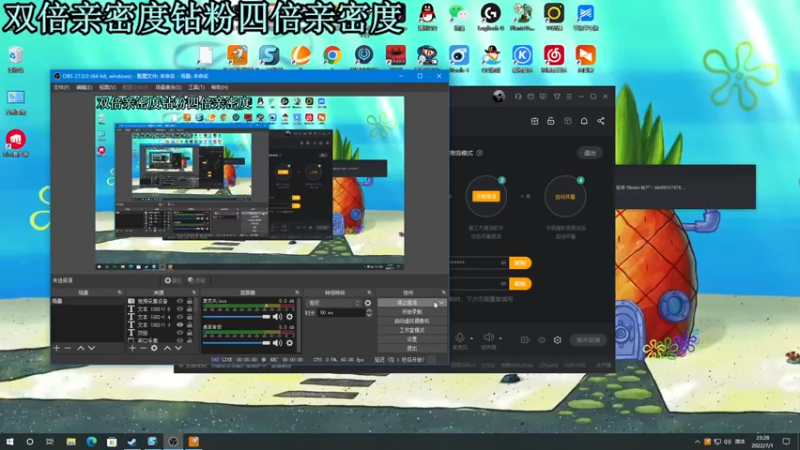Expand arrow next to 停止推流 button
Image resolution: width=800 pixels, height=450 pixels.
(x=442, y=303)
